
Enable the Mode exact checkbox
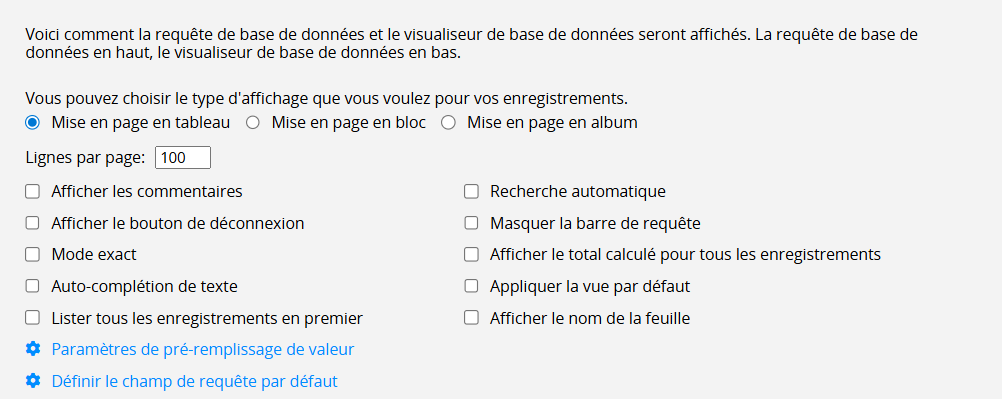point(33,254)
